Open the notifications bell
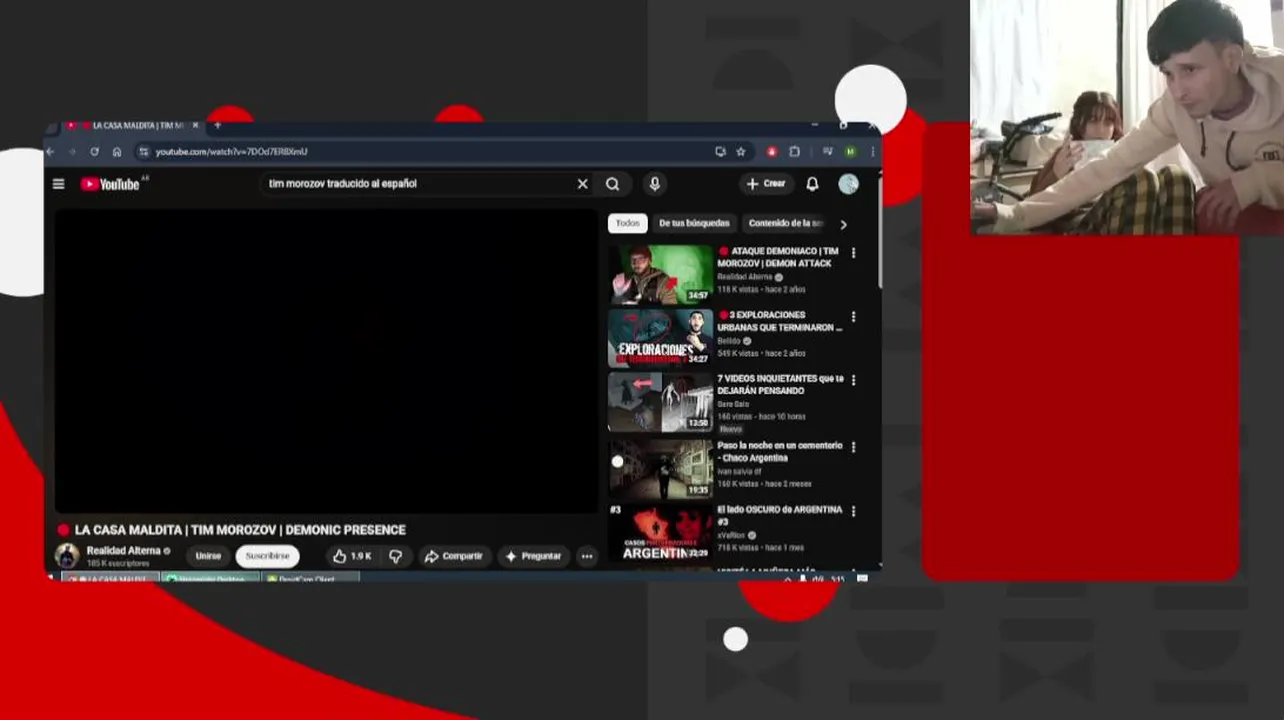 pyautogui.click(x=812, y=184)
